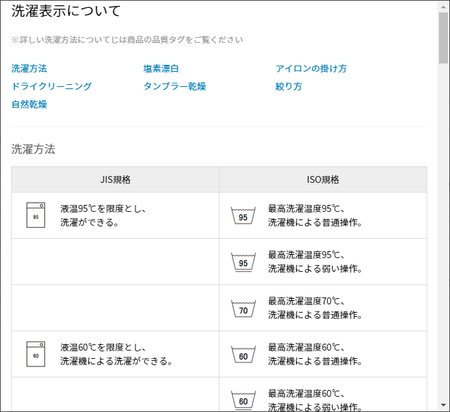Select ISO wash tub 95 normal-operation icon
This screenshot has width=450, height=412.
point(243,216)
